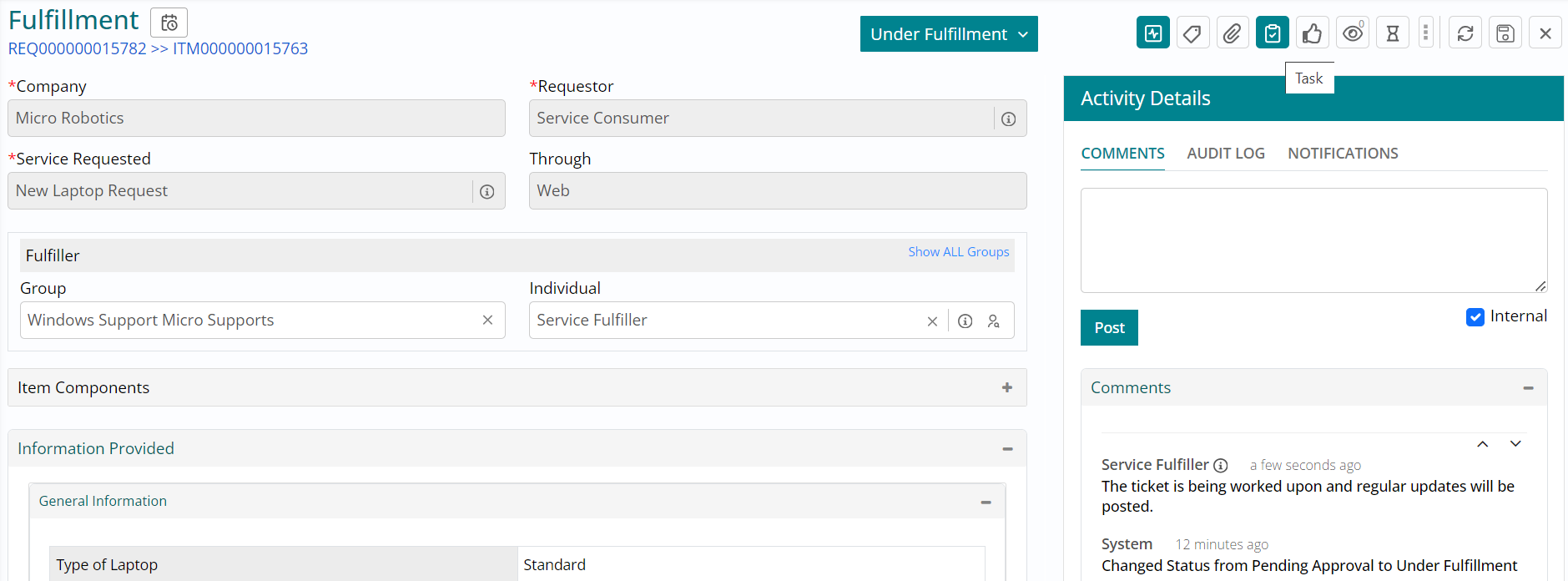Screen dimensions: 1568x581
Task: Click the save disk icon
Action: pyautogui.click(x=1505, y=33)
